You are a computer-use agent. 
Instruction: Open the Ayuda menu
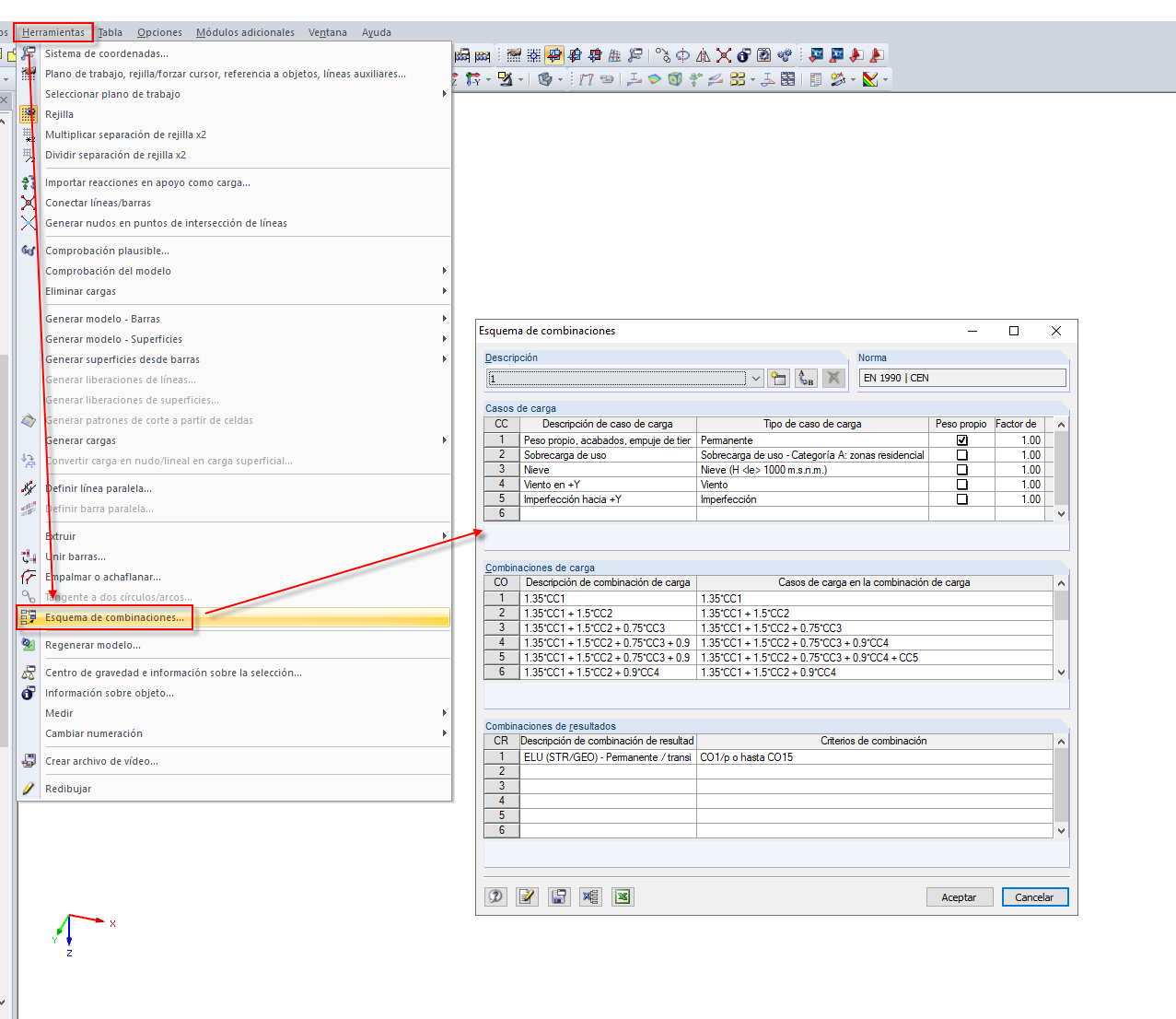pos(376,32)
